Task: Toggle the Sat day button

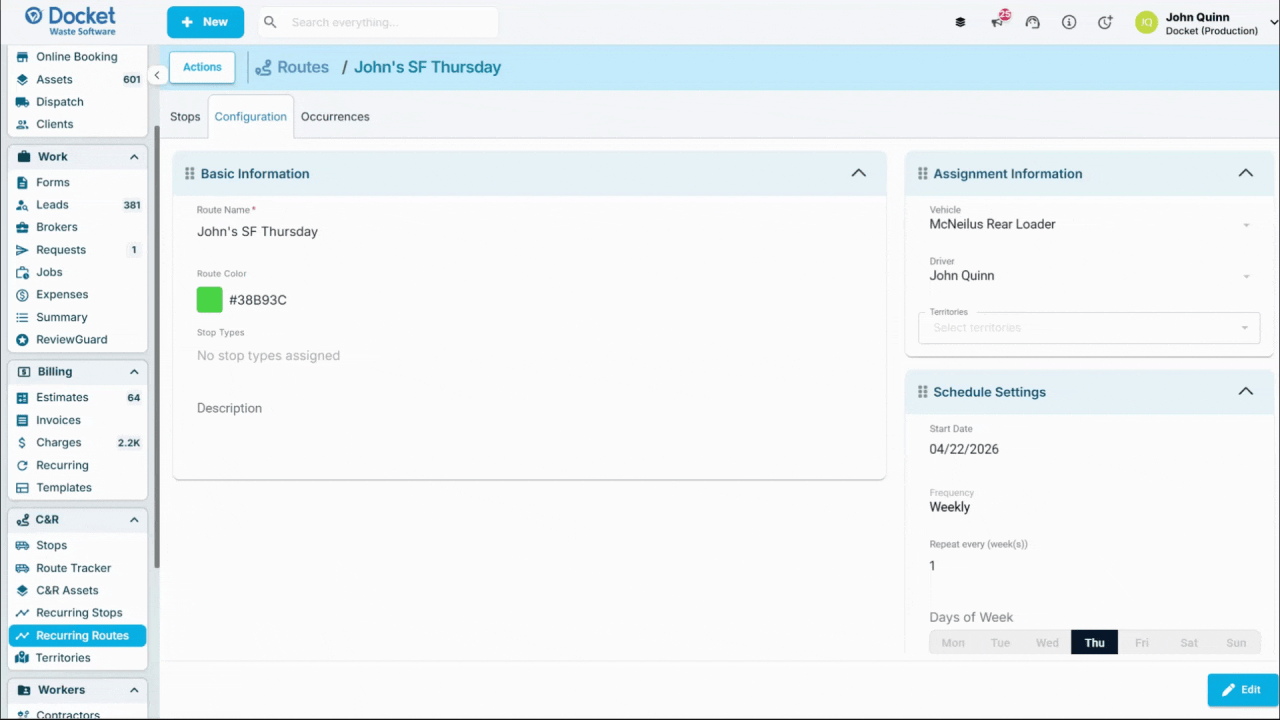Action: point(1188,642)
